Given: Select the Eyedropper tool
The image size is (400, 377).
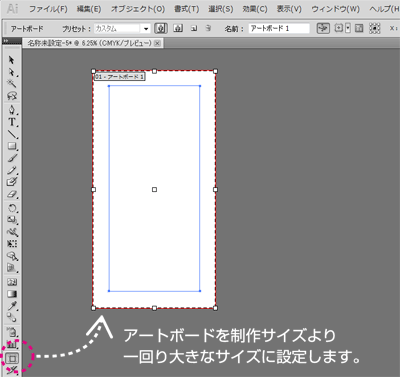Looking at the screenshot, I should pos(12,306).
